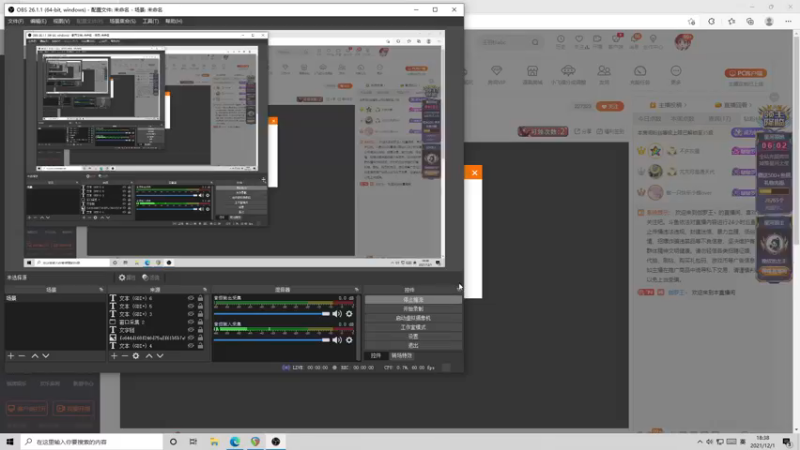Click the 开始录制 button
The height and width of the screenshot is (450, 800).
pyautogui.click(x=413, y=309)
